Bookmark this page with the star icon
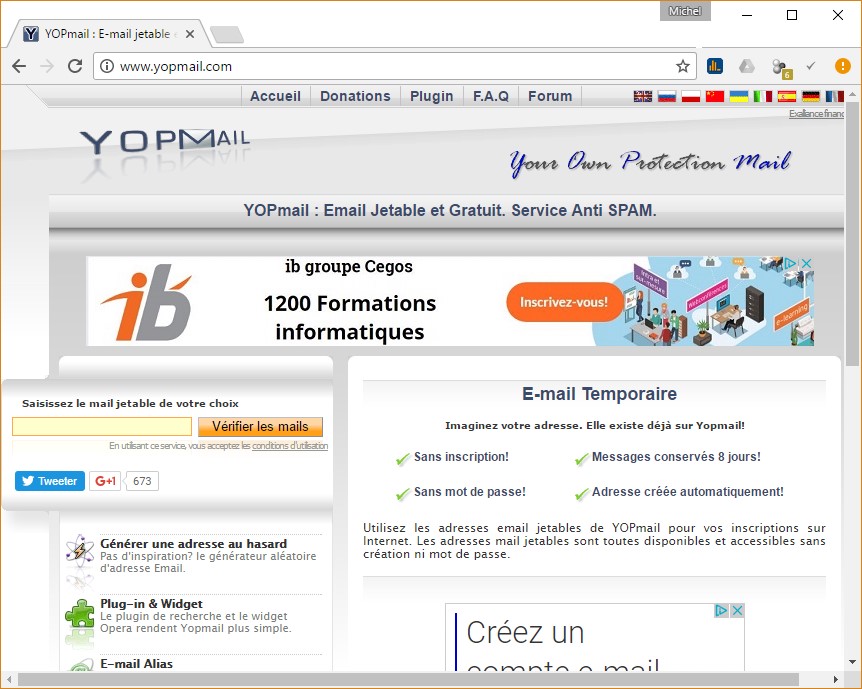The image size is (862, 689). pyautogui.click(x=683, y=67)
